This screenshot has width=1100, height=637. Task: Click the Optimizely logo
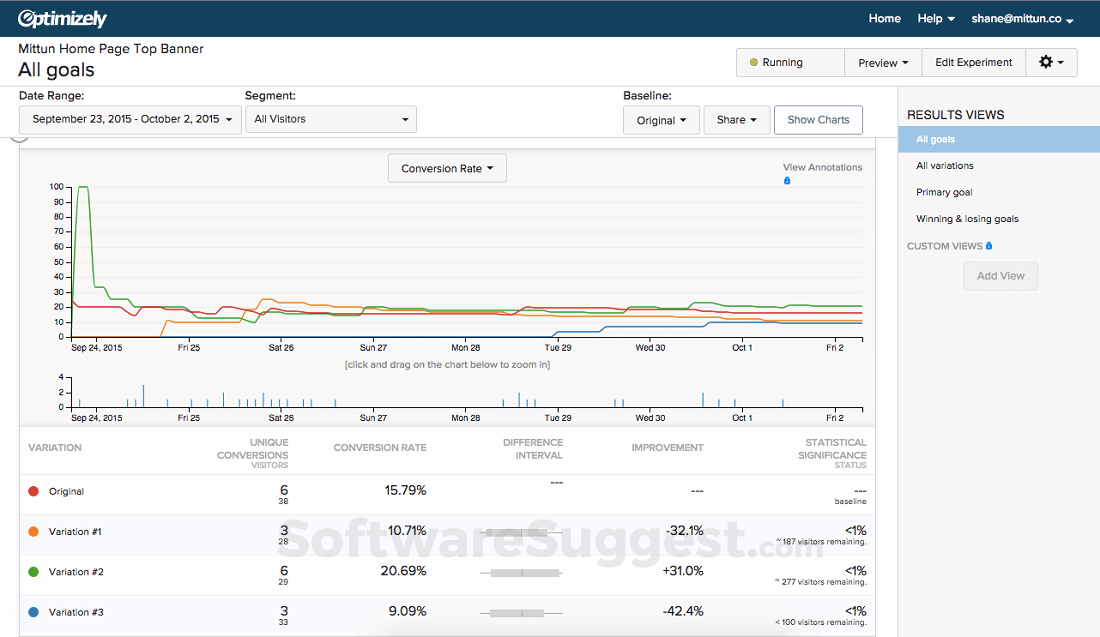(63, 17)
